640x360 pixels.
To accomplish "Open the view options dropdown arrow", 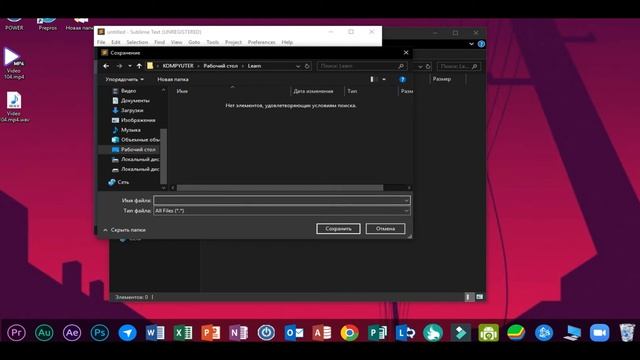I will (384, 79).
